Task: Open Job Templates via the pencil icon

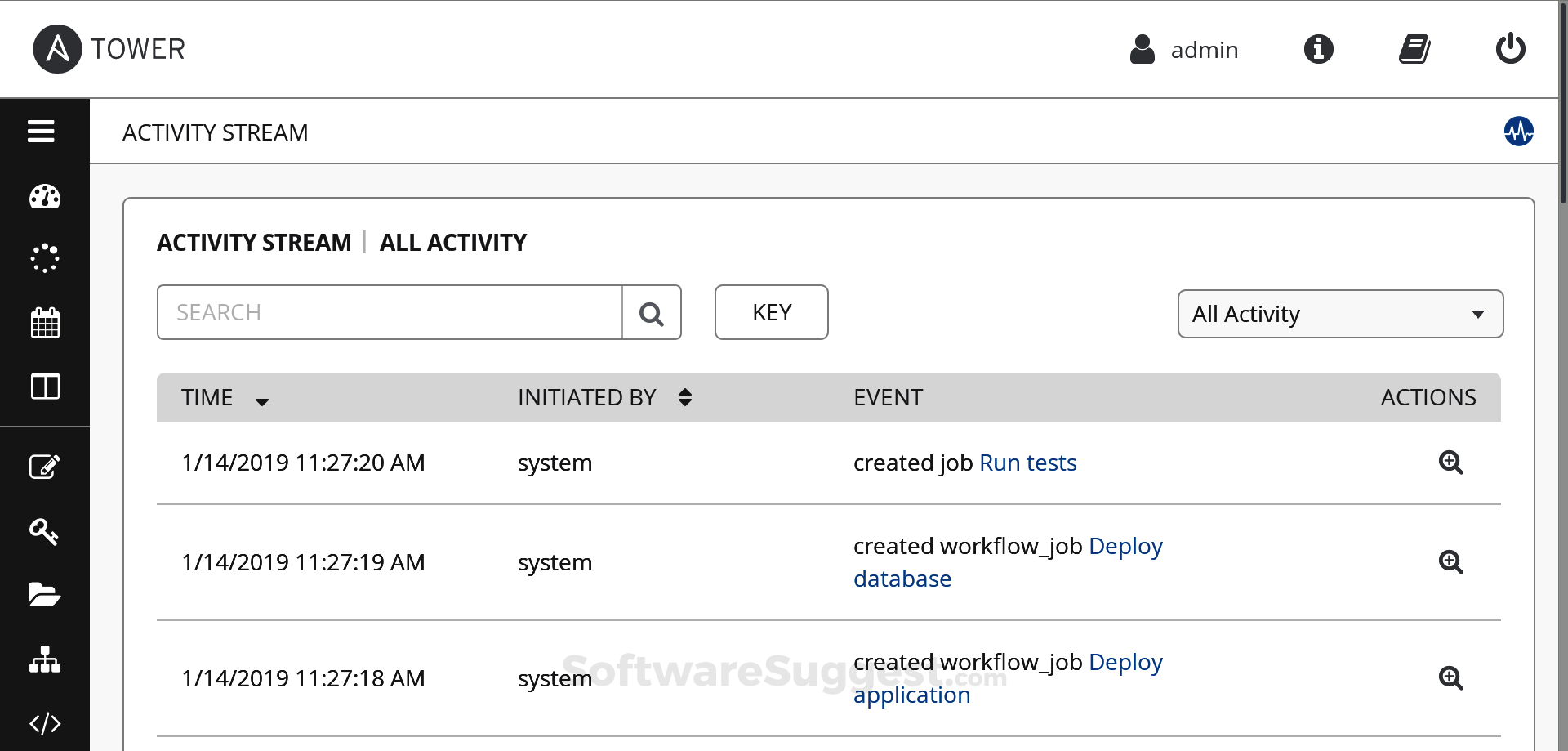Action: [45, 467]
